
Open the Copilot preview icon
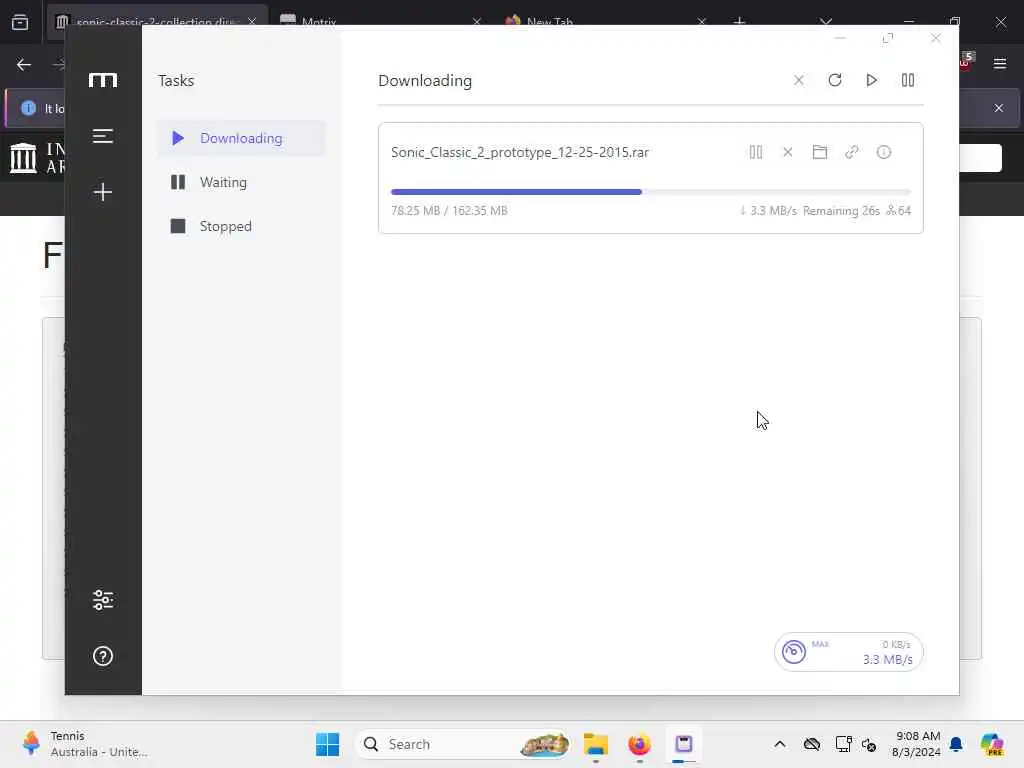[x=991, y=744]
